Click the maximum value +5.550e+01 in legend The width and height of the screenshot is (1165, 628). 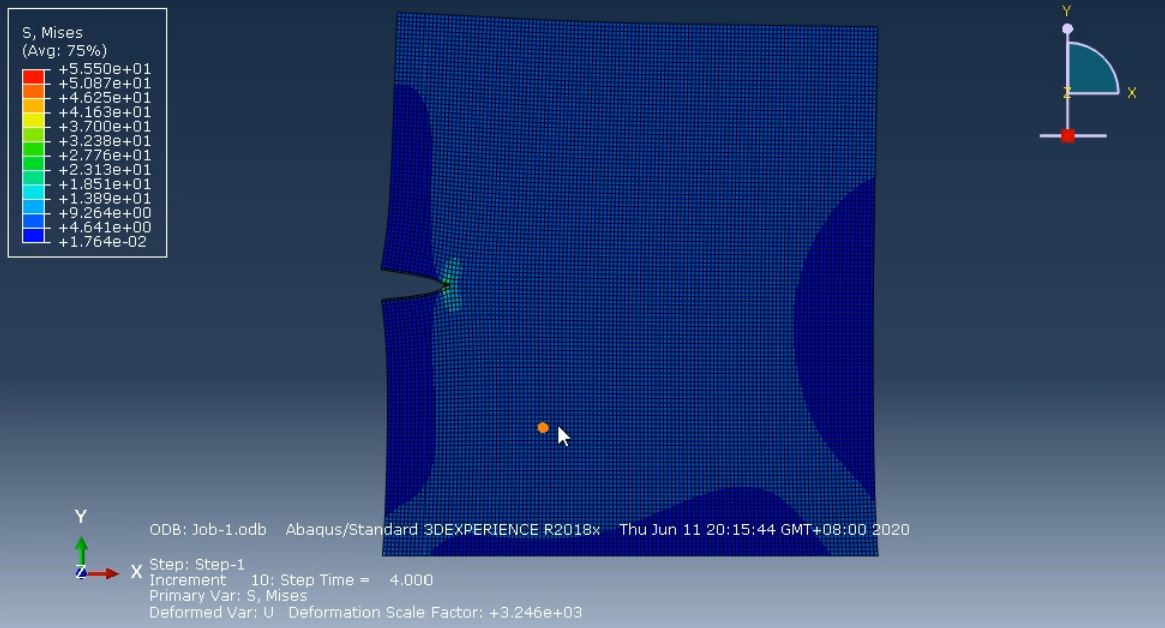[105, 69]
